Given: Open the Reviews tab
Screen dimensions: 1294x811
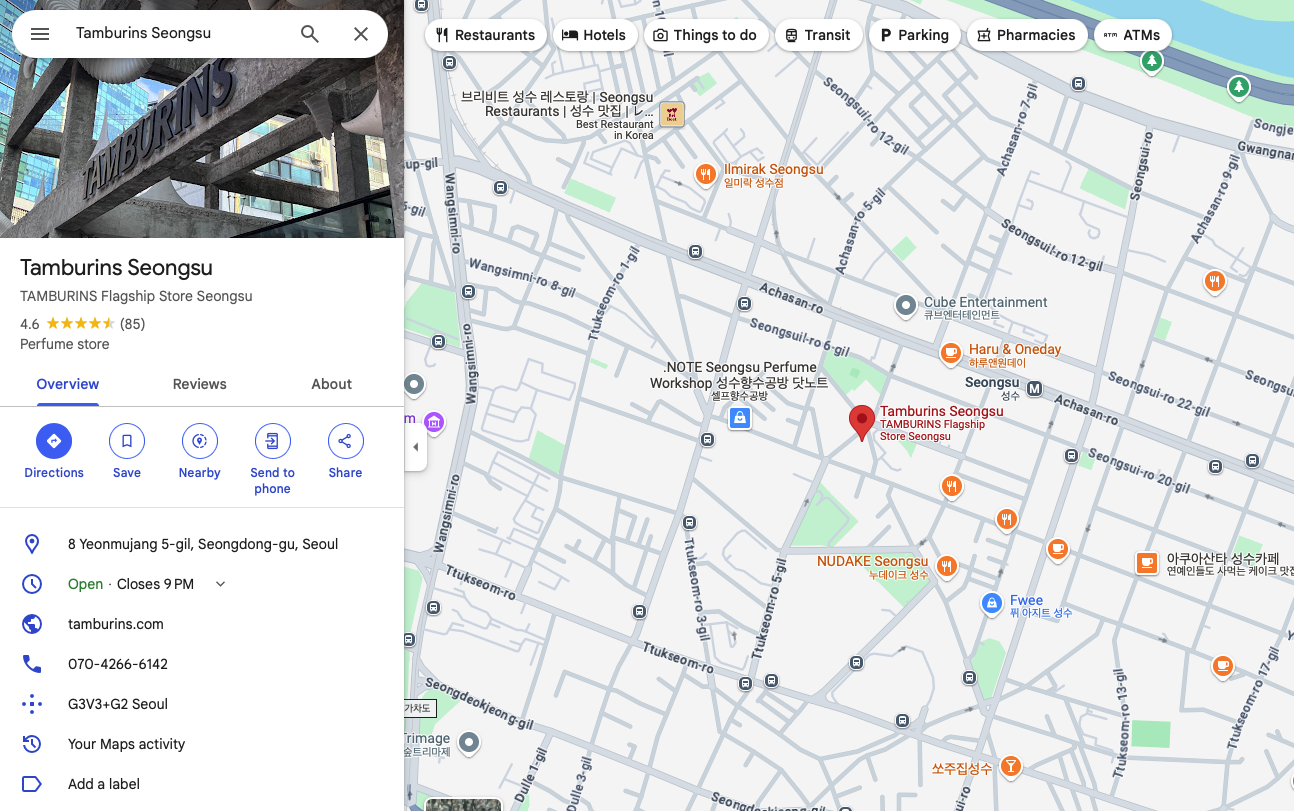Looking at the screenshot, I should [x=200, y=384].
